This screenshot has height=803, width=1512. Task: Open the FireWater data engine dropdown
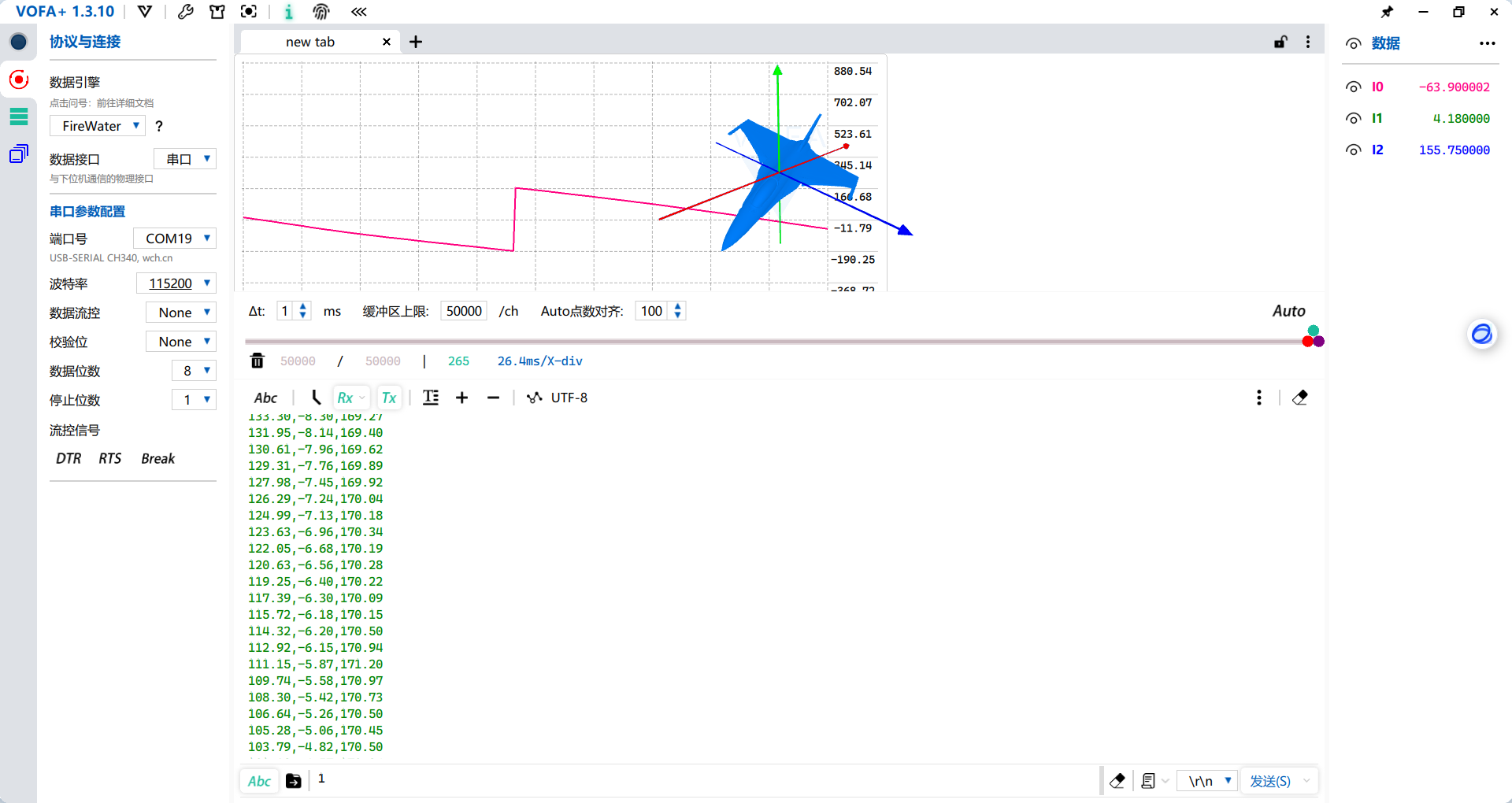coord(98,126)
